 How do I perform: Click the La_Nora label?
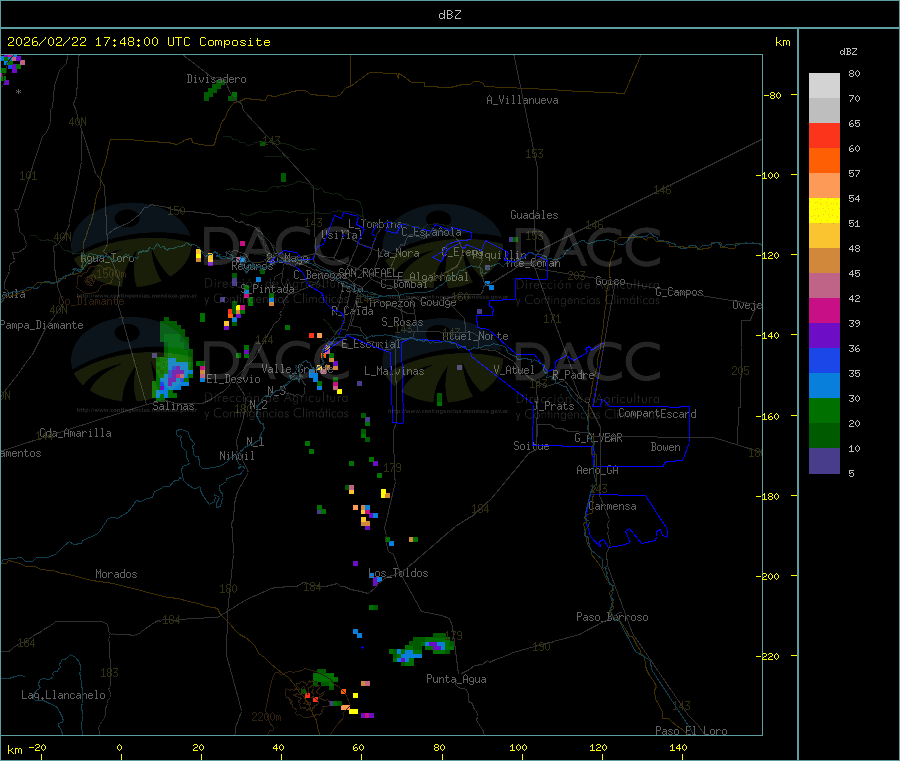[x=398, y=253]
